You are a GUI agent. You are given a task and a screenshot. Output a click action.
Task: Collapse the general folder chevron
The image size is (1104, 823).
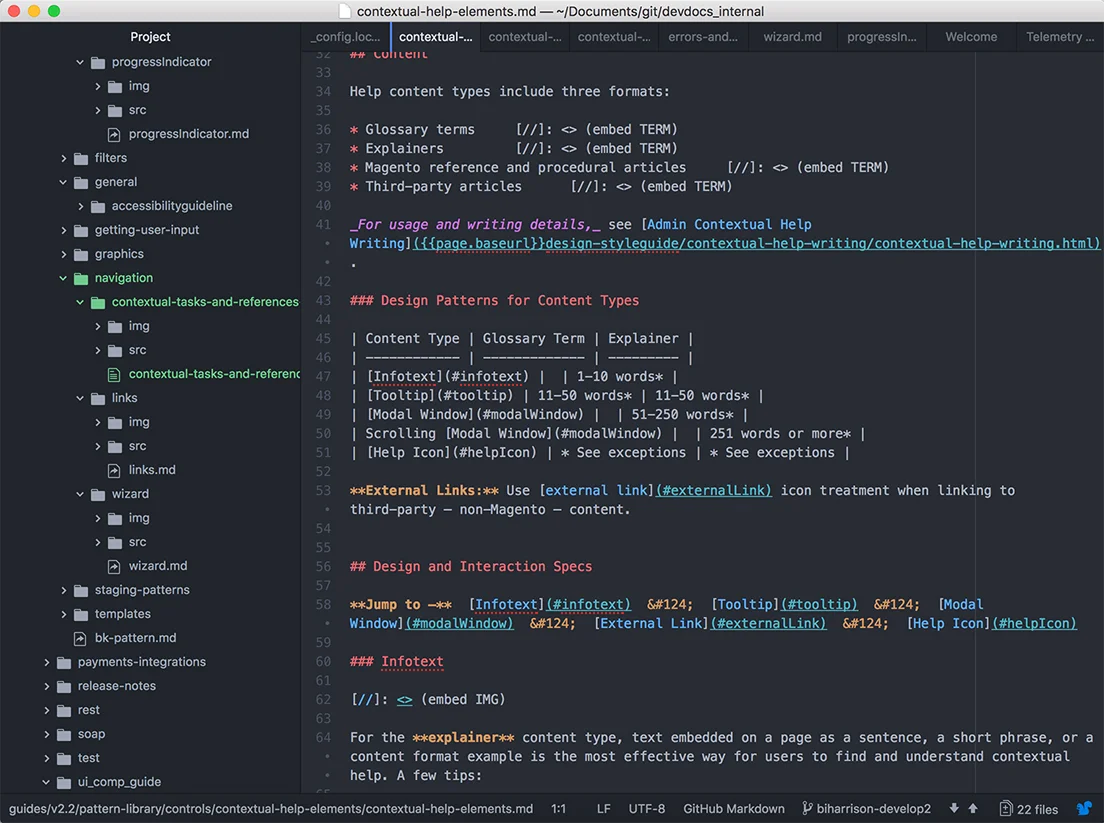[63, 182]
